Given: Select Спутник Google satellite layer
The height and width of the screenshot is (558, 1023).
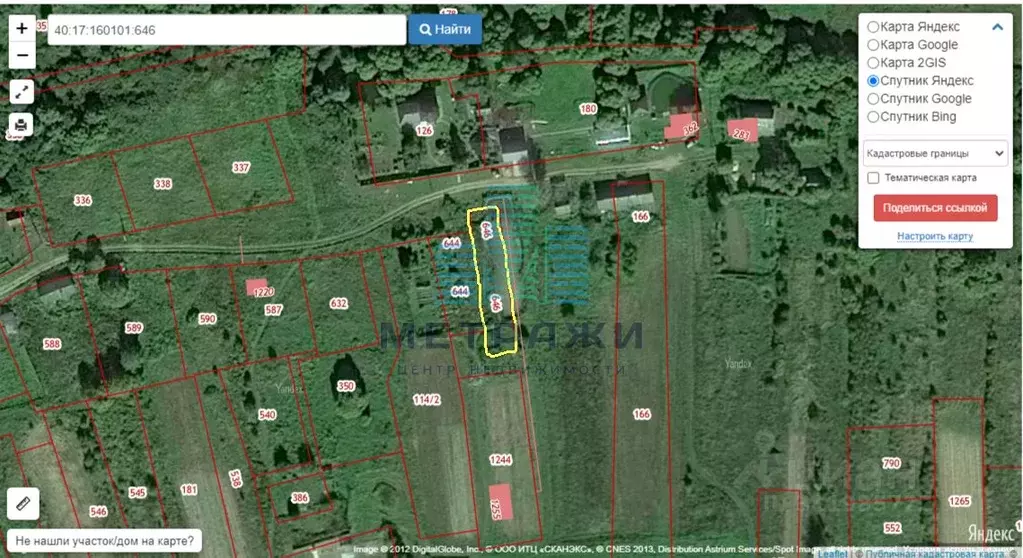Looking at the screenshot, I should point(873,99).
